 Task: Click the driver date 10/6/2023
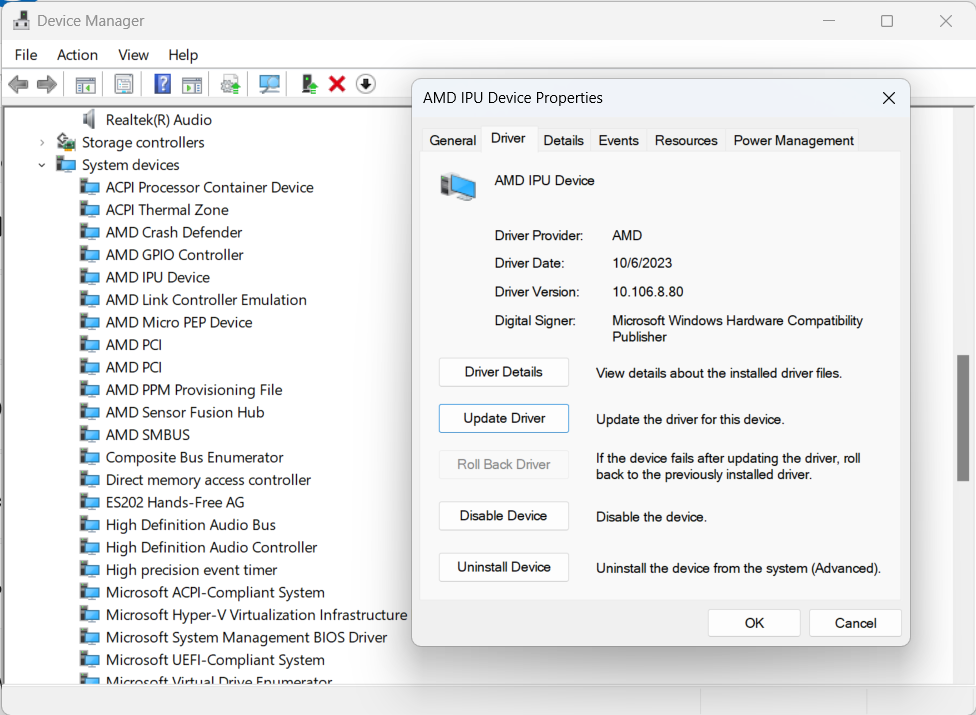coord(642,263)
